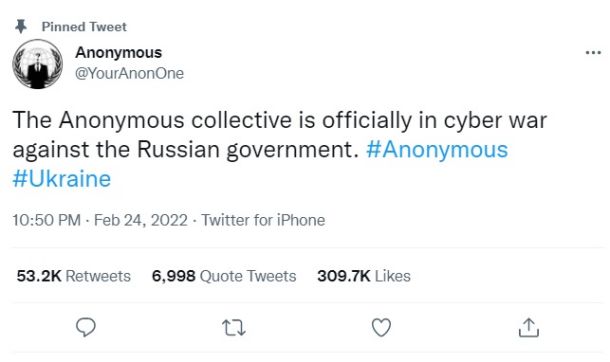Open the @YourAnonOne handle
Viewport: 610px width, 362px height.
129,73
